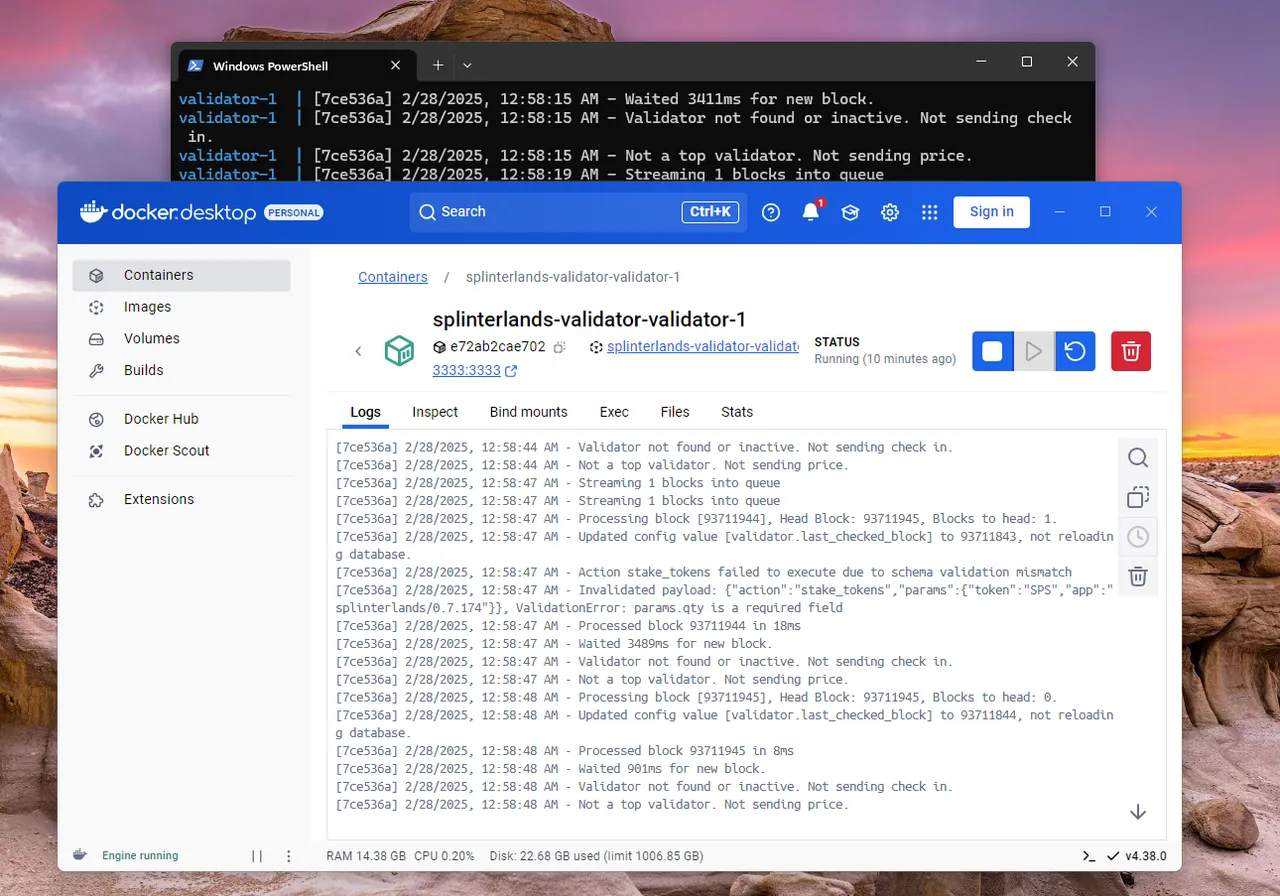This screenshot has height=896, width=1280.
Task: Search logs with the magnifier icon
Action: (x=1138, y=458)
